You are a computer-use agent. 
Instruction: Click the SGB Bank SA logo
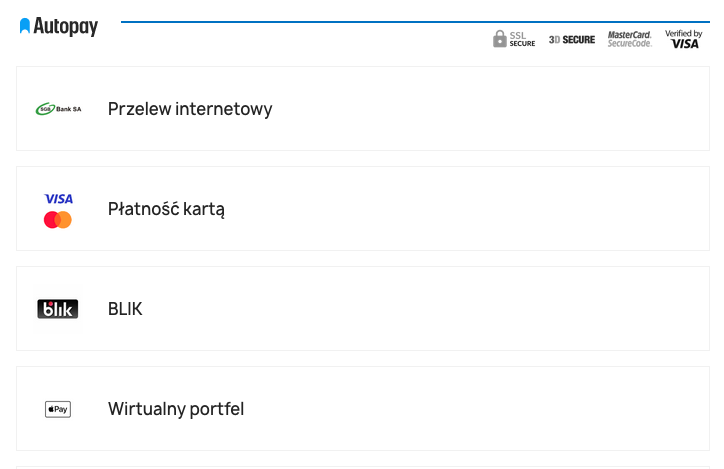pos(58,109)
